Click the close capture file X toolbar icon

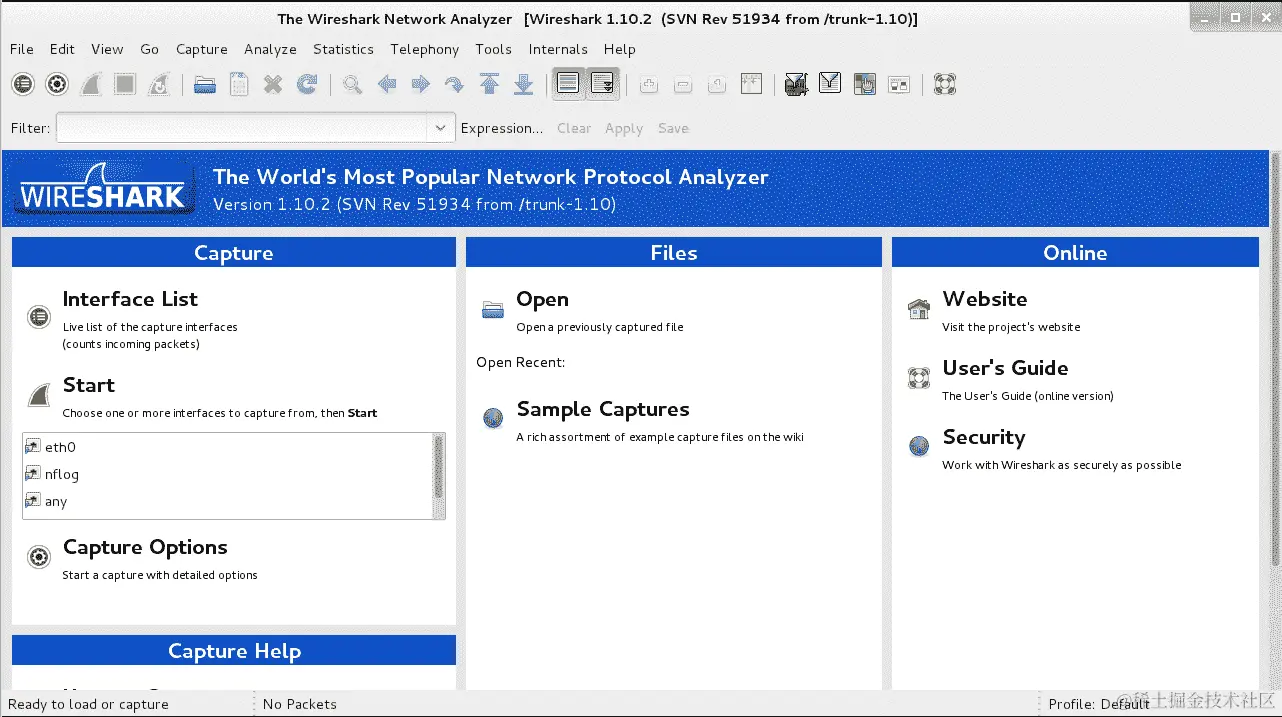point(273,84)
